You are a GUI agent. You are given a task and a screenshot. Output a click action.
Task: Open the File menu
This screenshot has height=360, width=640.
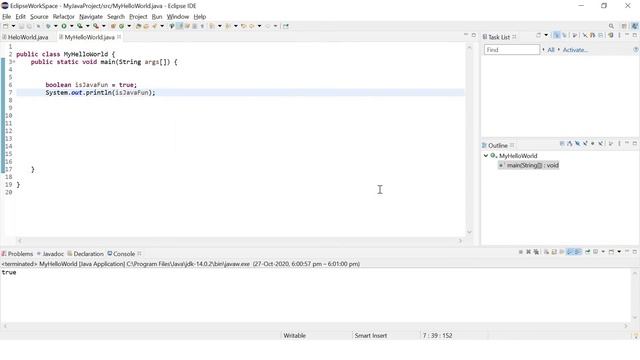[7, 17]
